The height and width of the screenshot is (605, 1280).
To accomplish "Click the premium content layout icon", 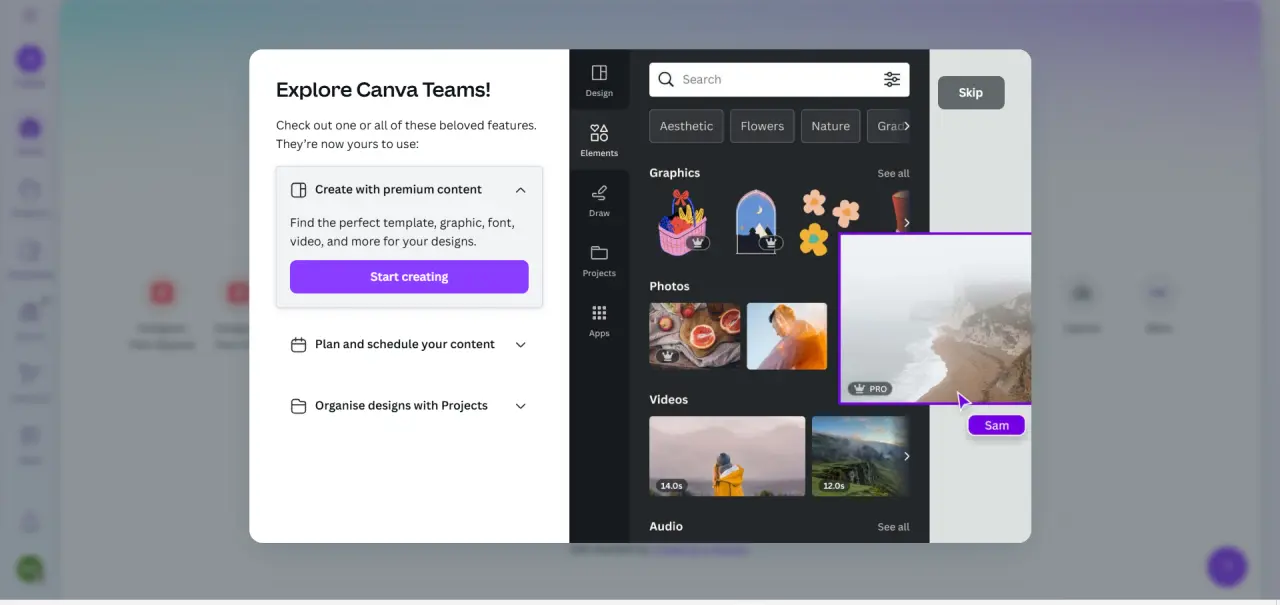I will [x=298, y=190].
